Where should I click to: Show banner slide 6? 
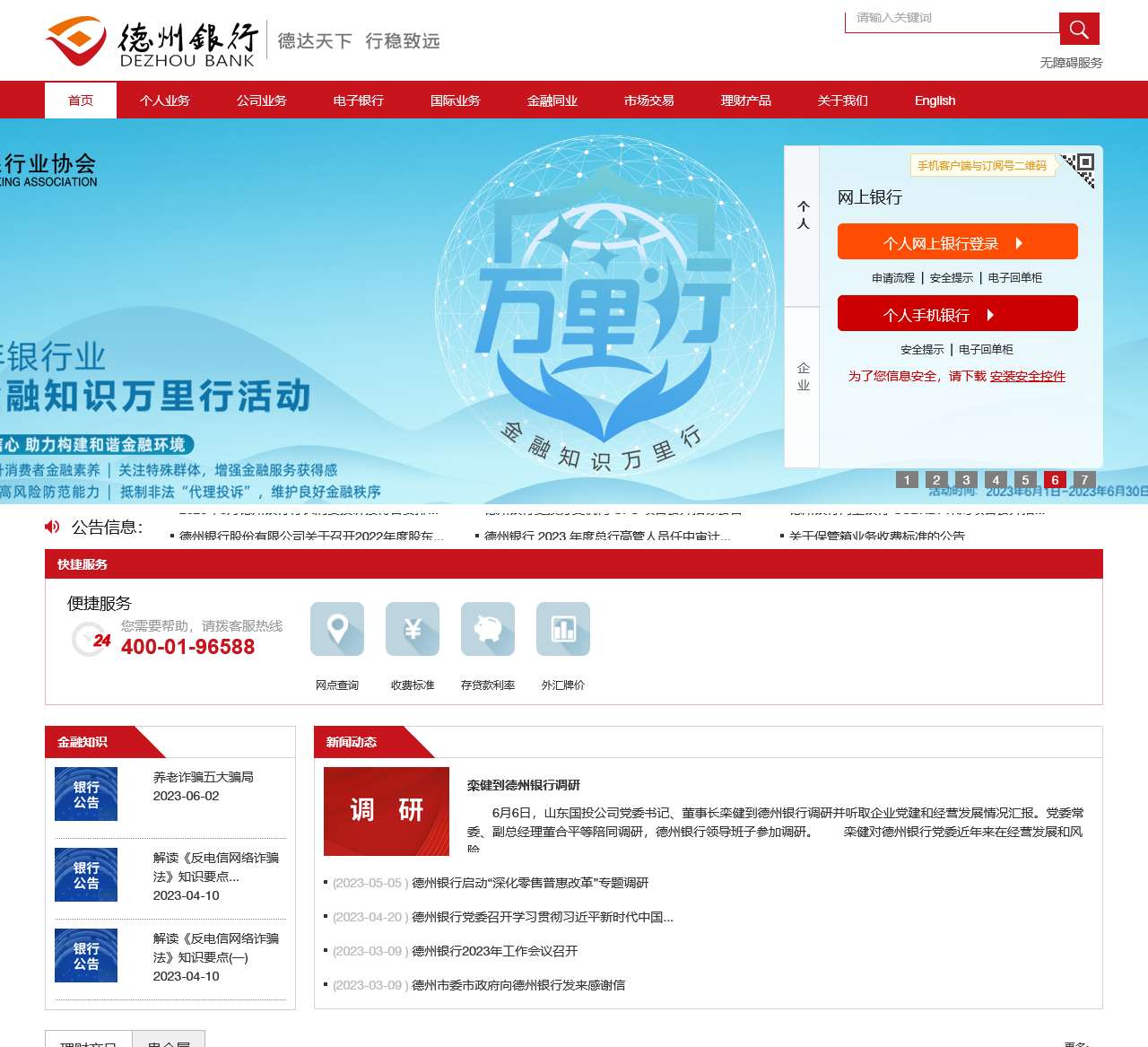click(x=1055, y=480)
